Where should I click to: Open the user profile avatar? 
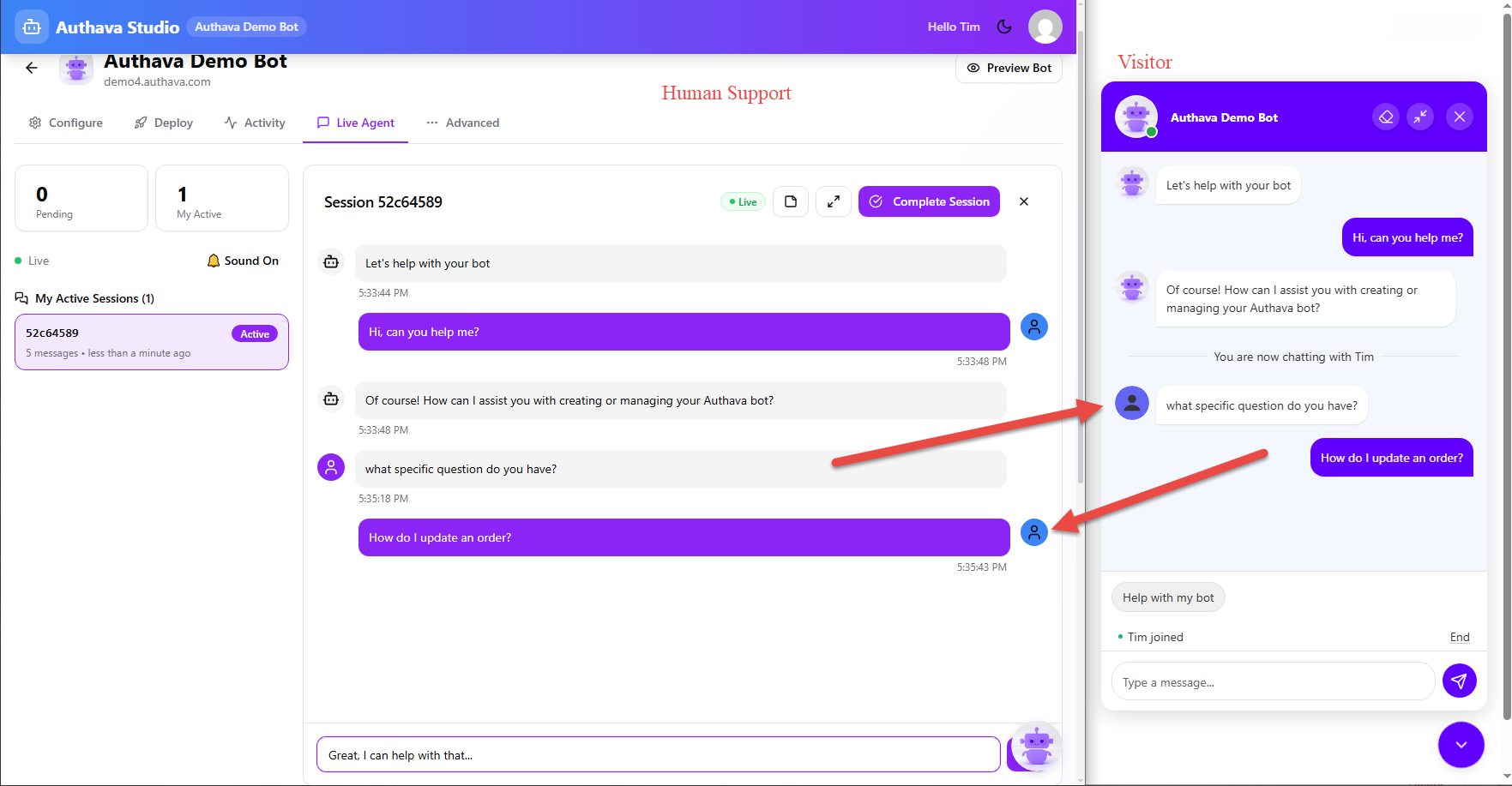click(1045, 27)
